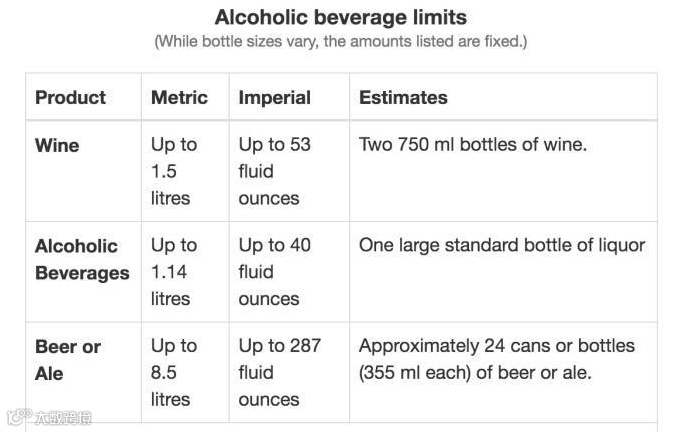This screenshot has width=696, height=432.
Task: Click 'Two 750 ml bottles of wine' text
Action: tap(473, 144)
